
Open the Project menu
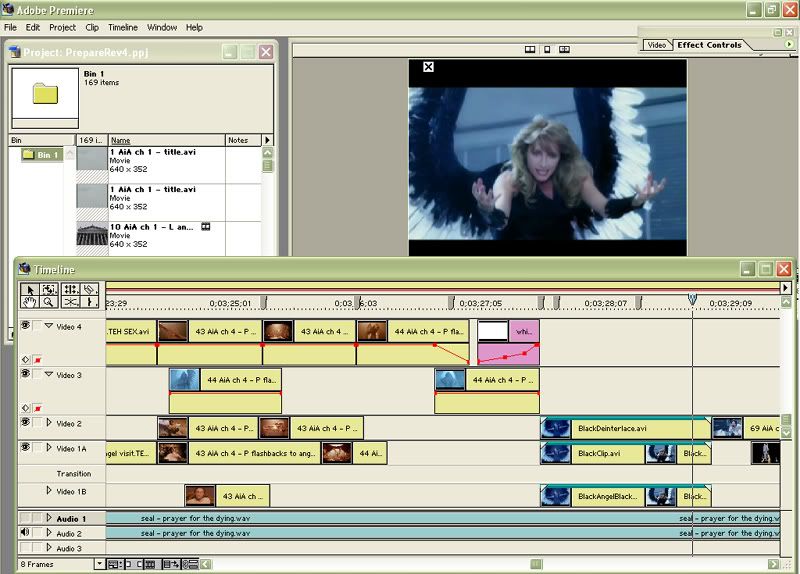62,28
